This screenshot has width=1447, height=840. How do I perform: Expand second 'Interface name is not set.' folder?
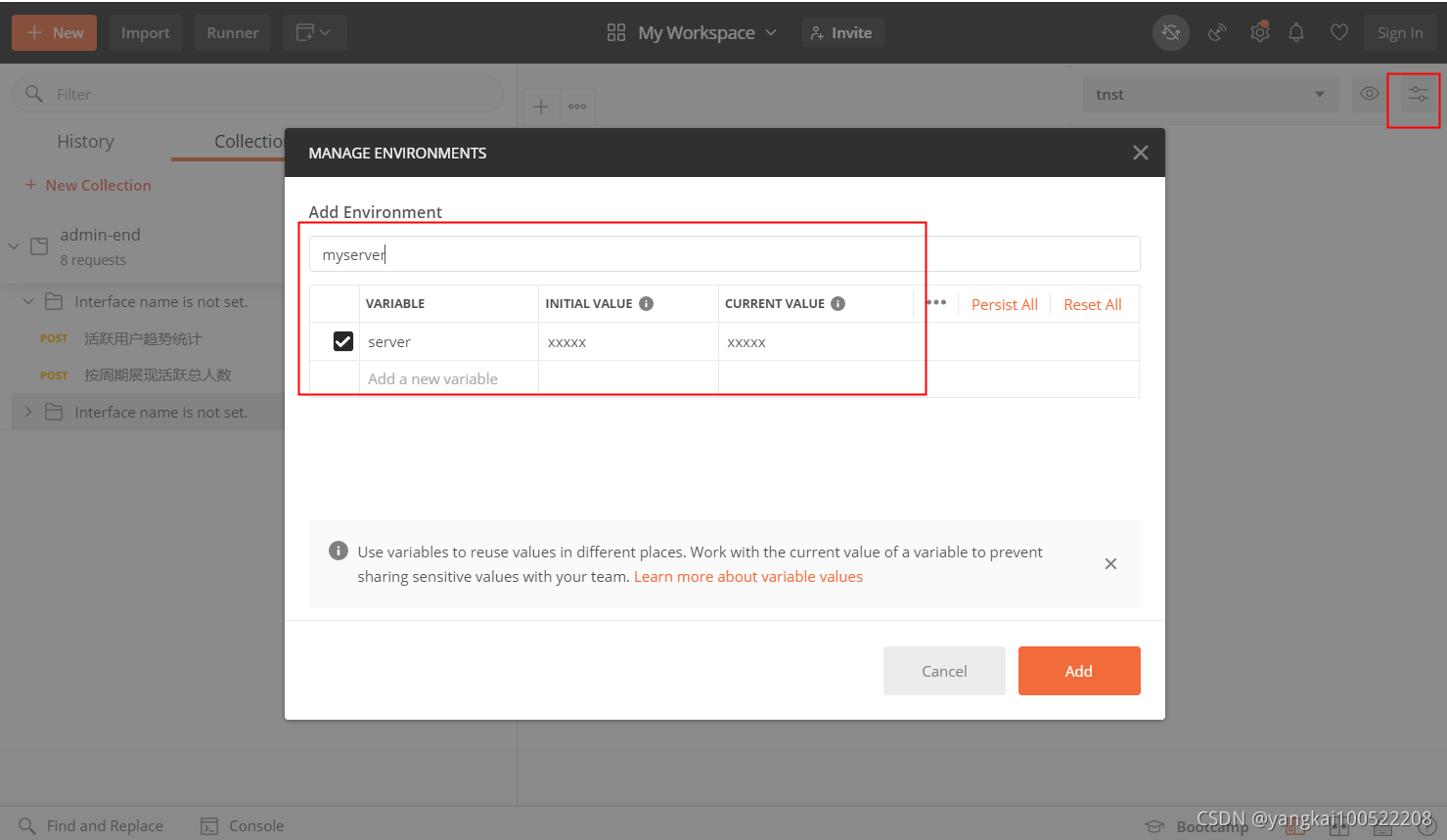click(x=28, y=412)
